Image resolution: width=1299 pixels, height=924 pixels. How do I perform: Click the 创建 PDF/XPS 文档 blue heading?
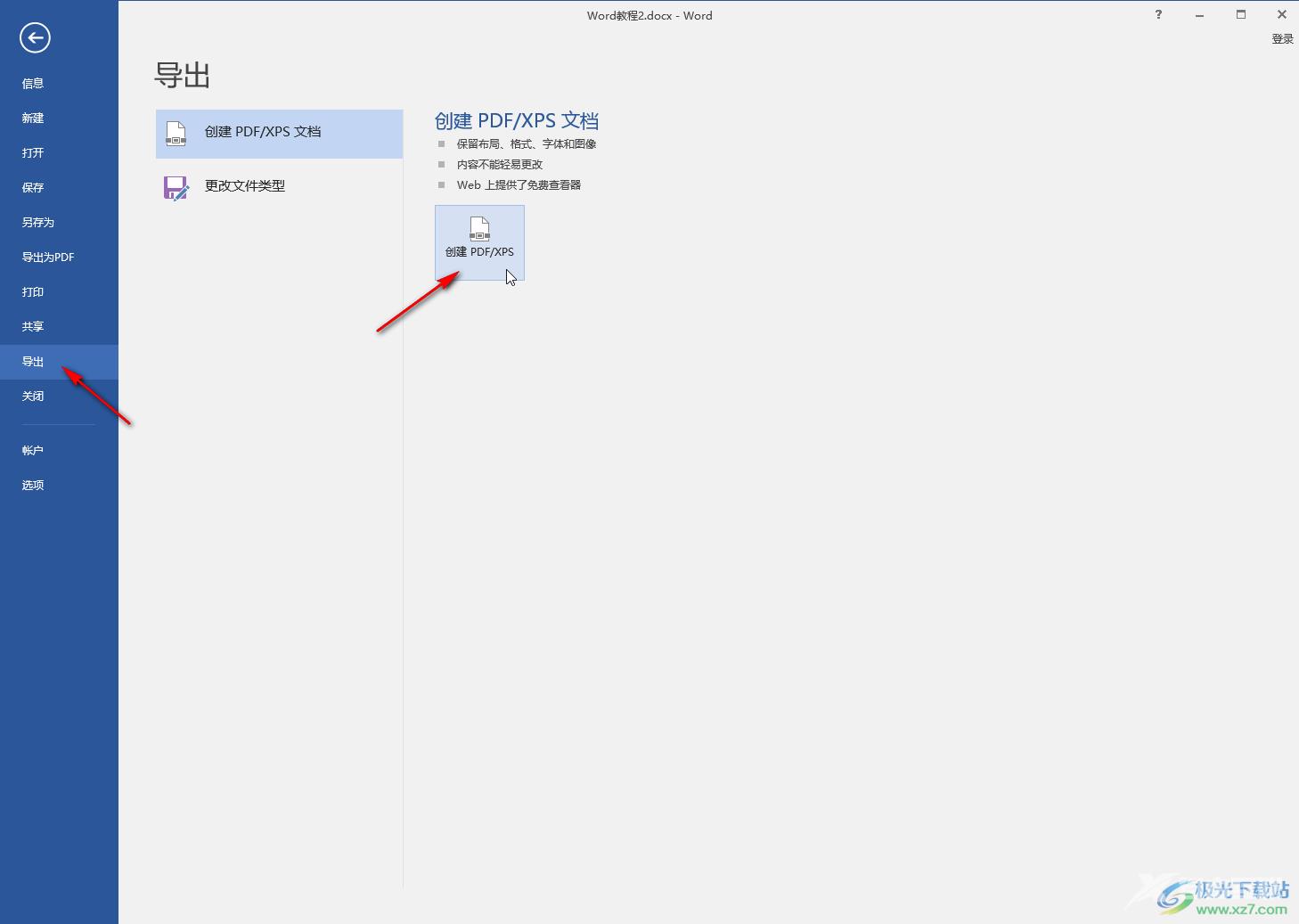(x=517, y=120)
